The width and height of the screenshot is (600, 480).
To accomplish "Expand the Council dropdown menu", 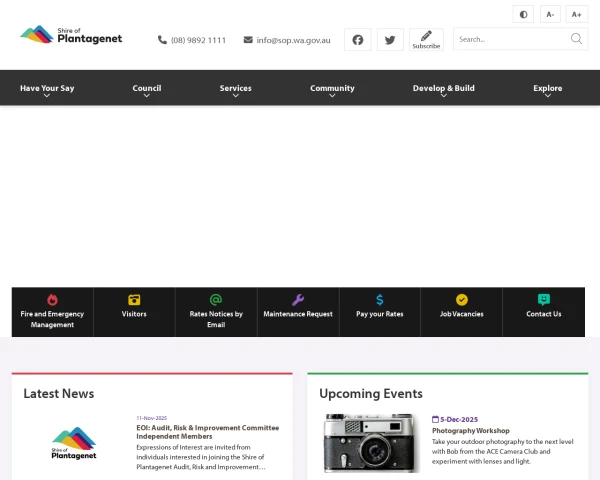I will (x=147, y=89).
